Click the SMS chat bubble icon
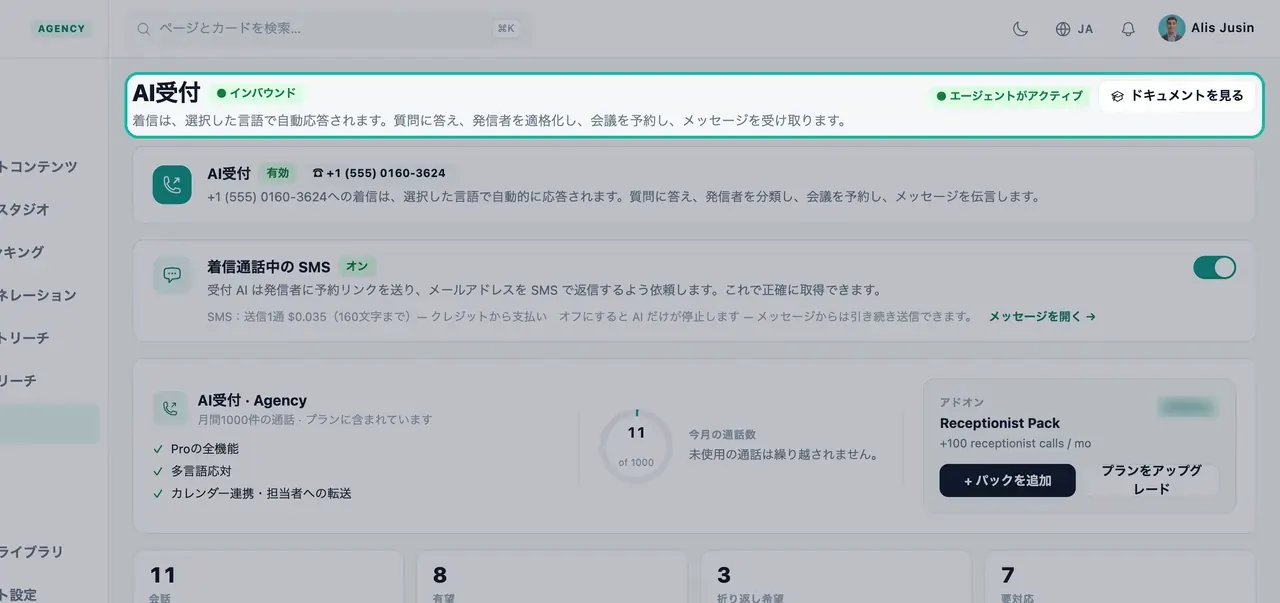The height and width of the screenshot is (603, 1280). (172, 274)
